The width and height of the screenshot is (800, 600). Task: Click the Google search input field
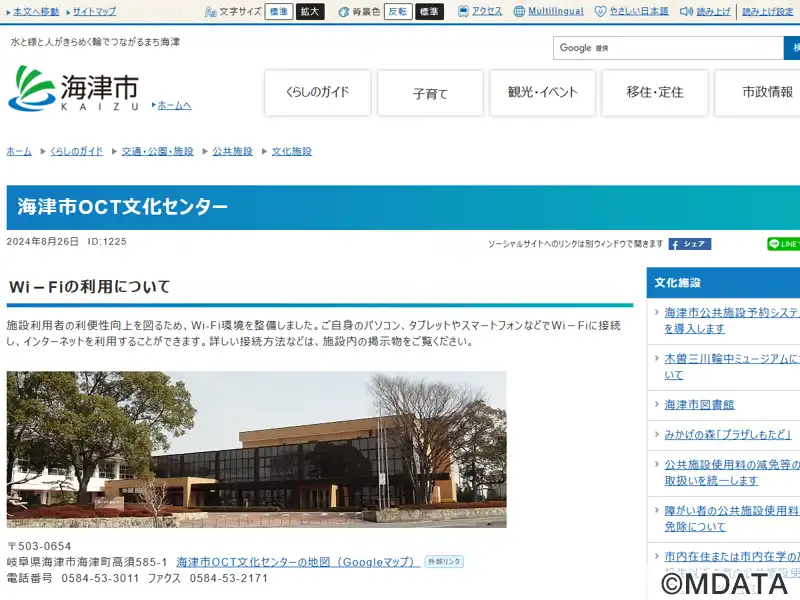[668, 48]
